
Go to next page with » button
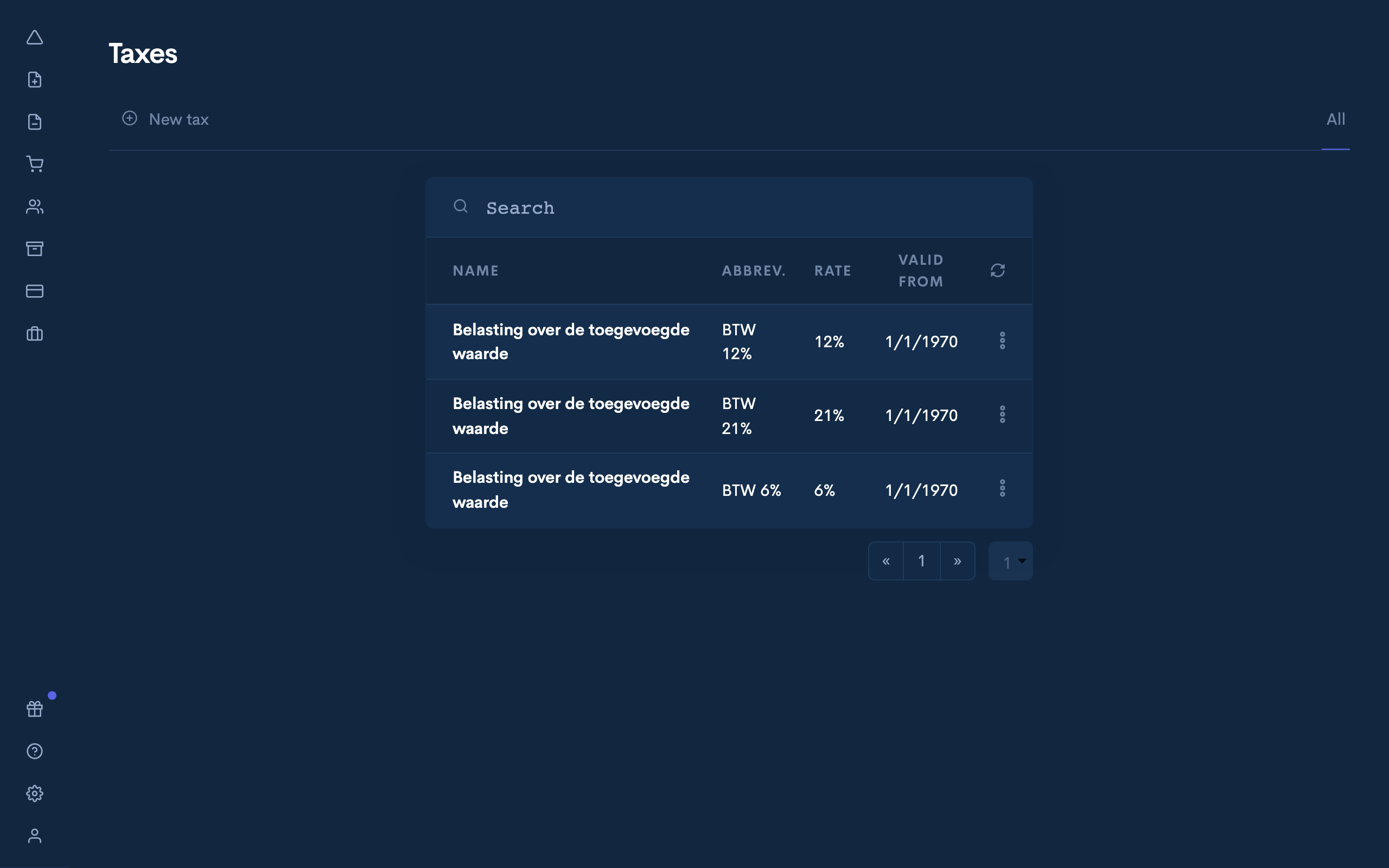[957, 561]
